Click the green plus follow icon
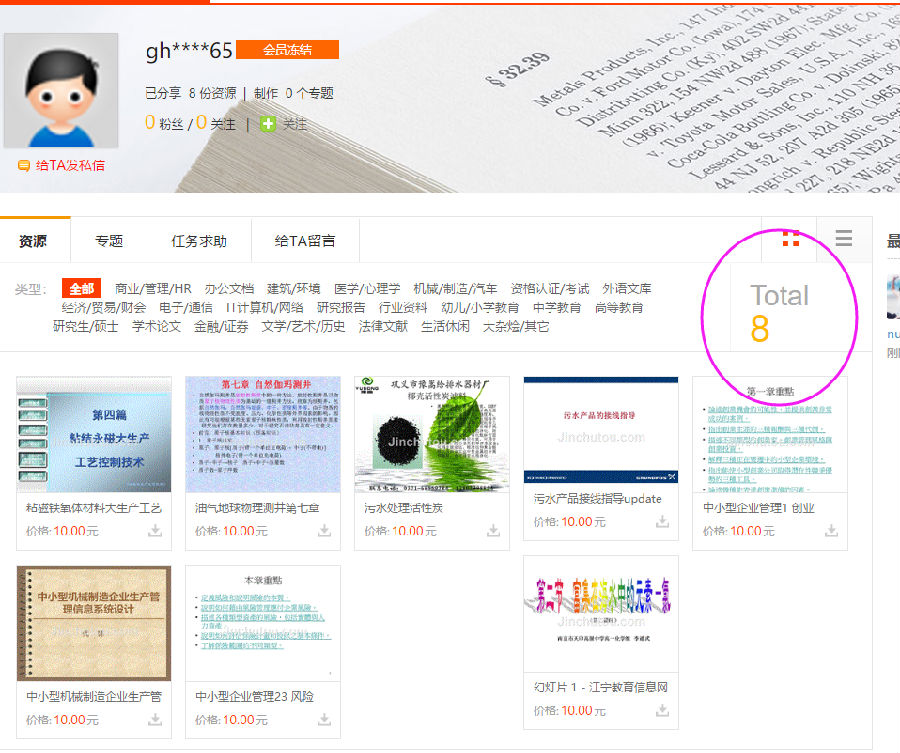Viewport: 900px width, 753px height. pyautogui.click(x=267, y=124)
